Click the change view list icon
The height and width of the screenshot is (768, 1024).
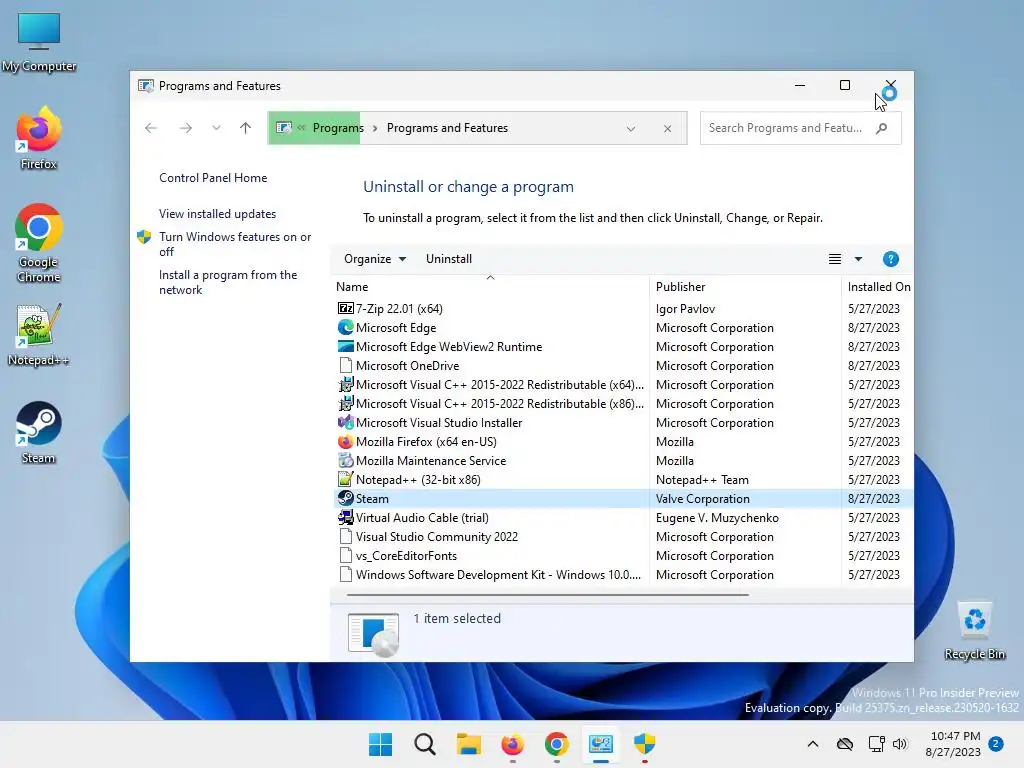coord(835,259)
